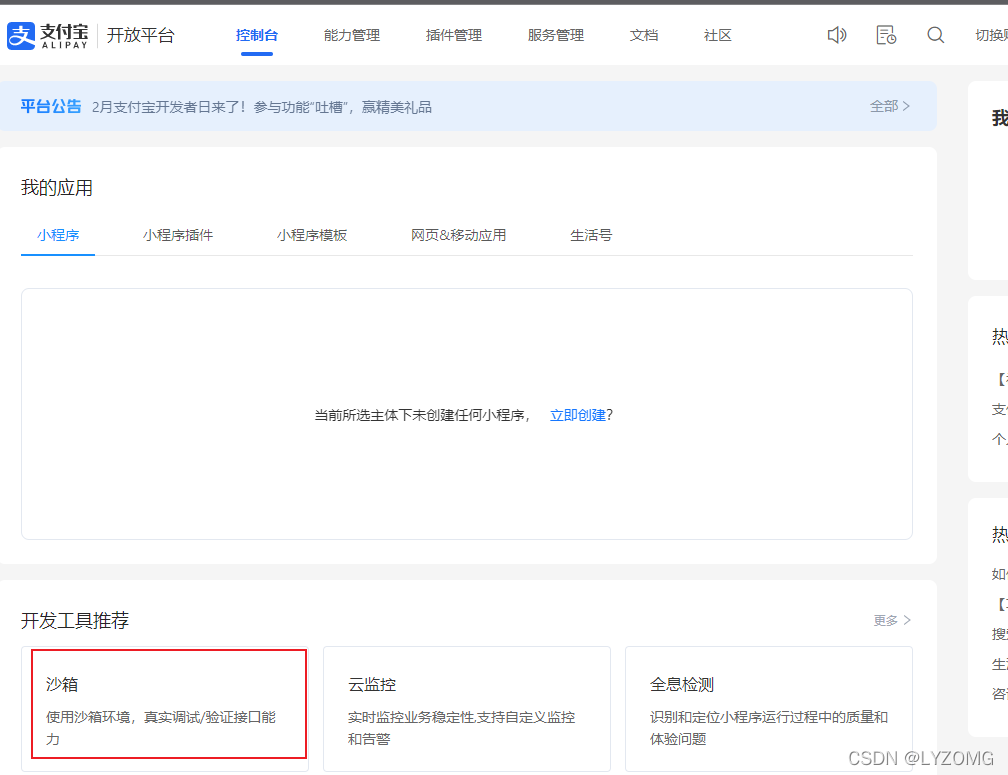Click the 开发工具推荐 heading

click(75, 620)
